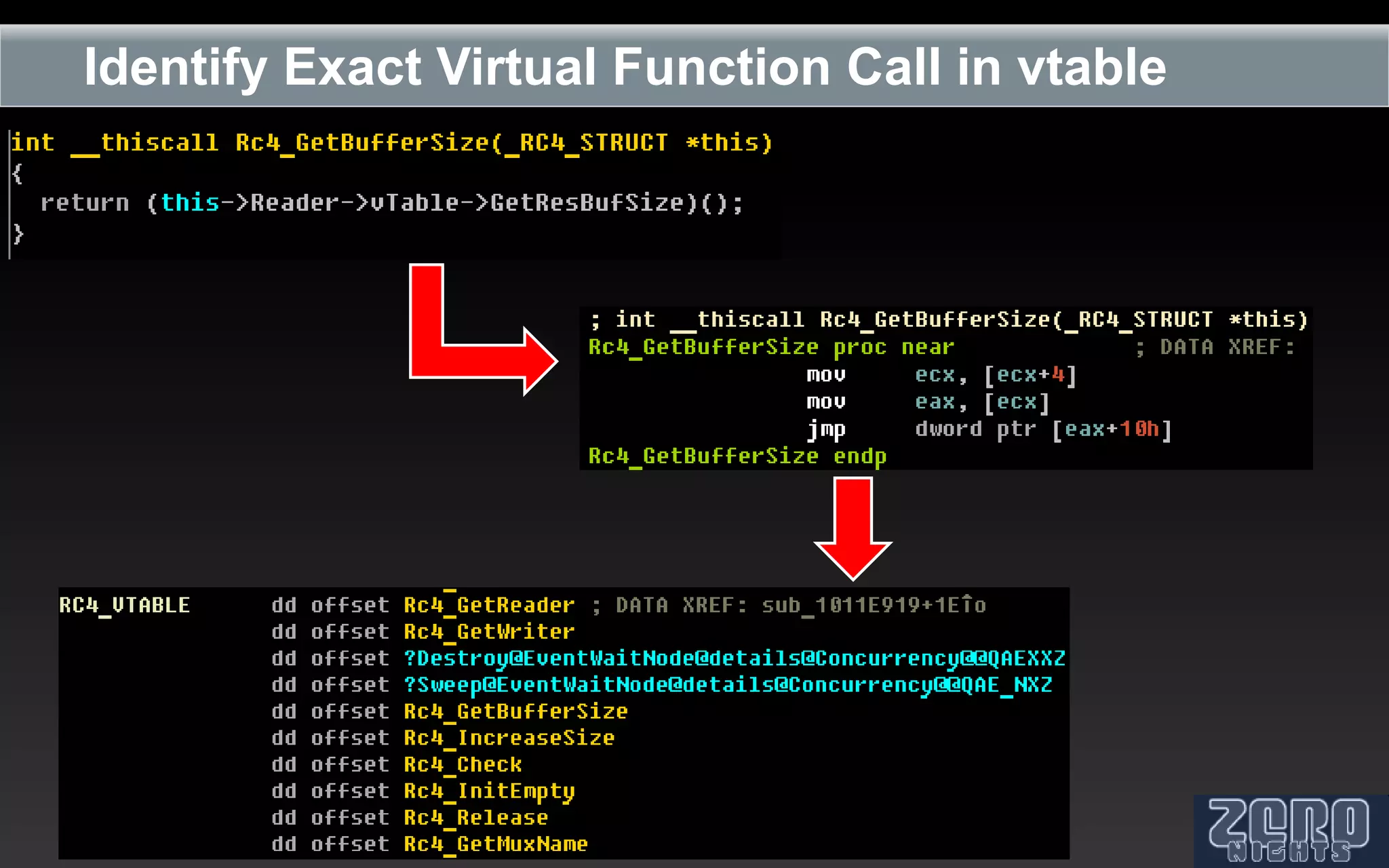The width and height of the screenshot is (1389, 868).
Task: Click the '?Sweep@EventWaitNode' vtable entry
Action: pos(728,684)
